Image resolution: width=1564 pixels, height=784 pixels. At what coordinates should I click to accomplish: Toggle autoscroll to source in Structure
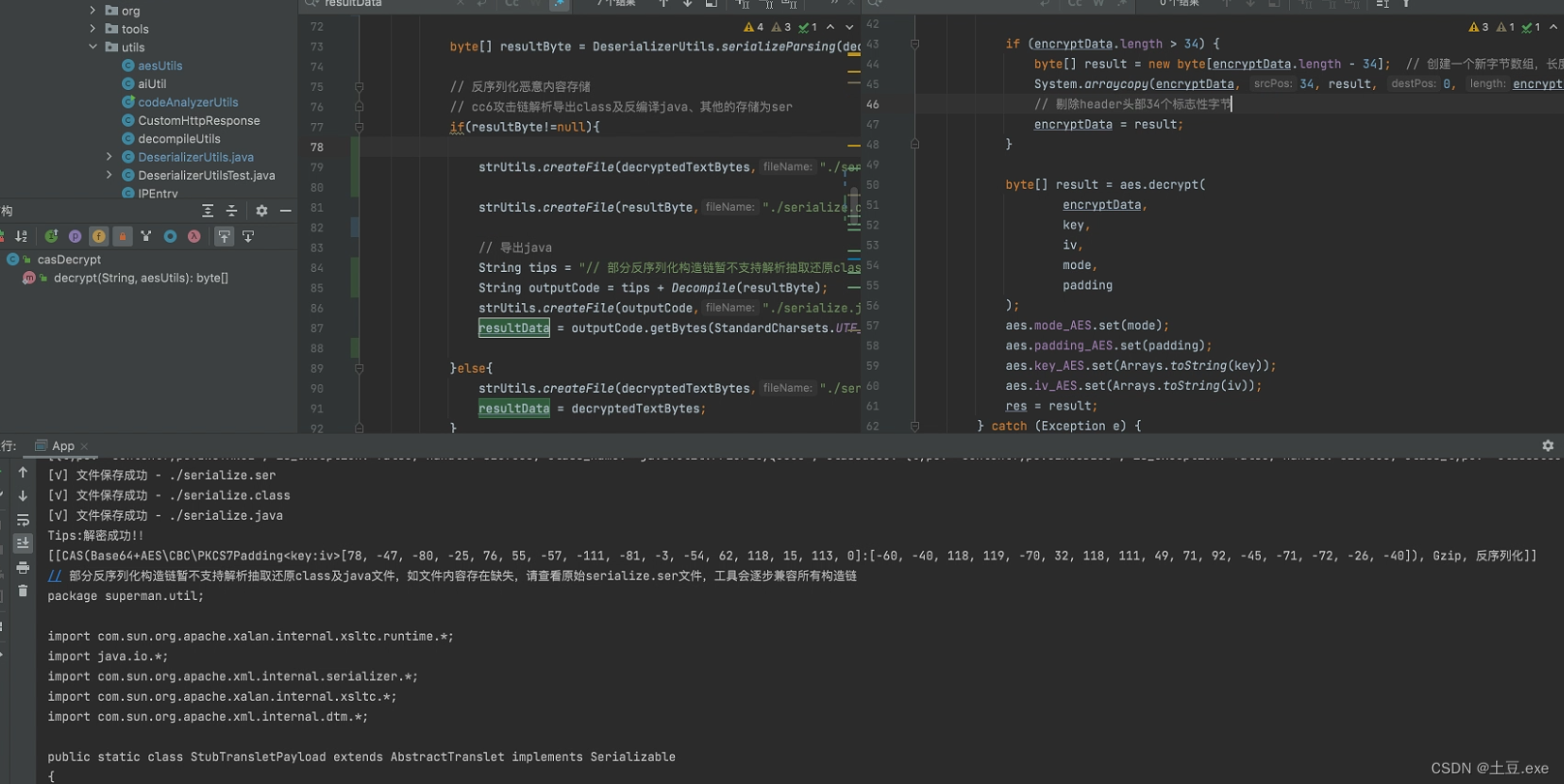224,236
